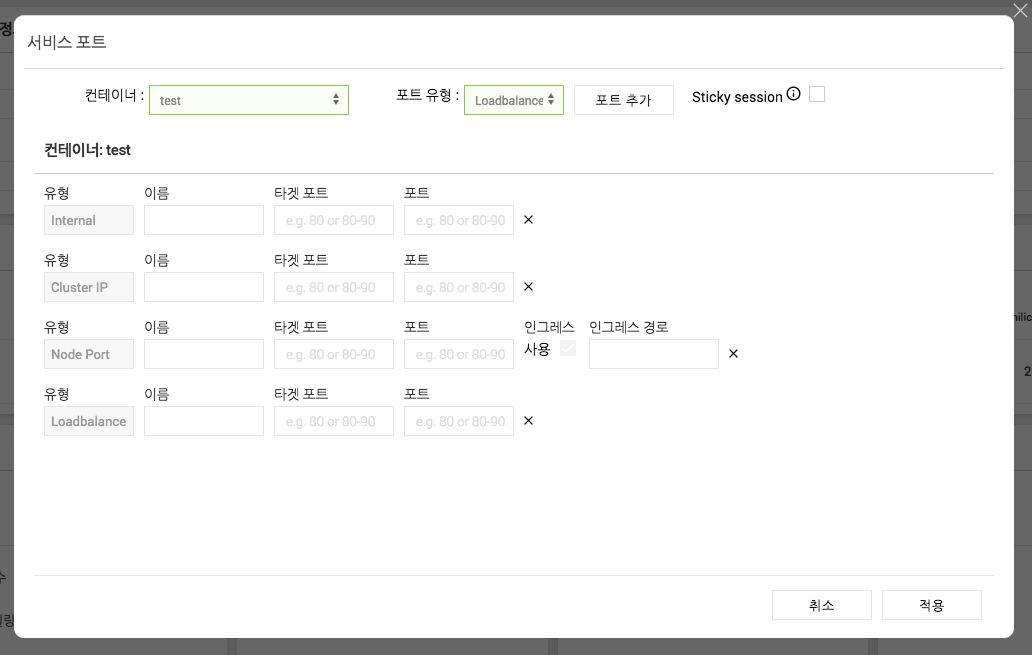
Task: Focus the 이름 field in Internal row
Action: [x=204, y=220]
